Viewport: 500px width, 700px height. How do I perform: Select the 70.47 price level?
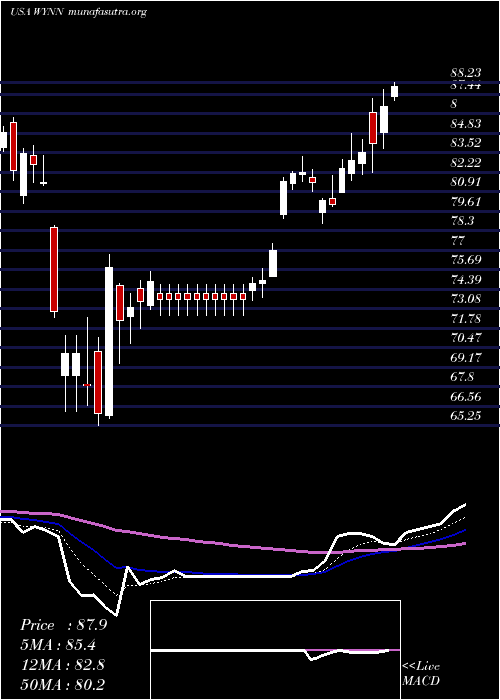pos(465,338)
